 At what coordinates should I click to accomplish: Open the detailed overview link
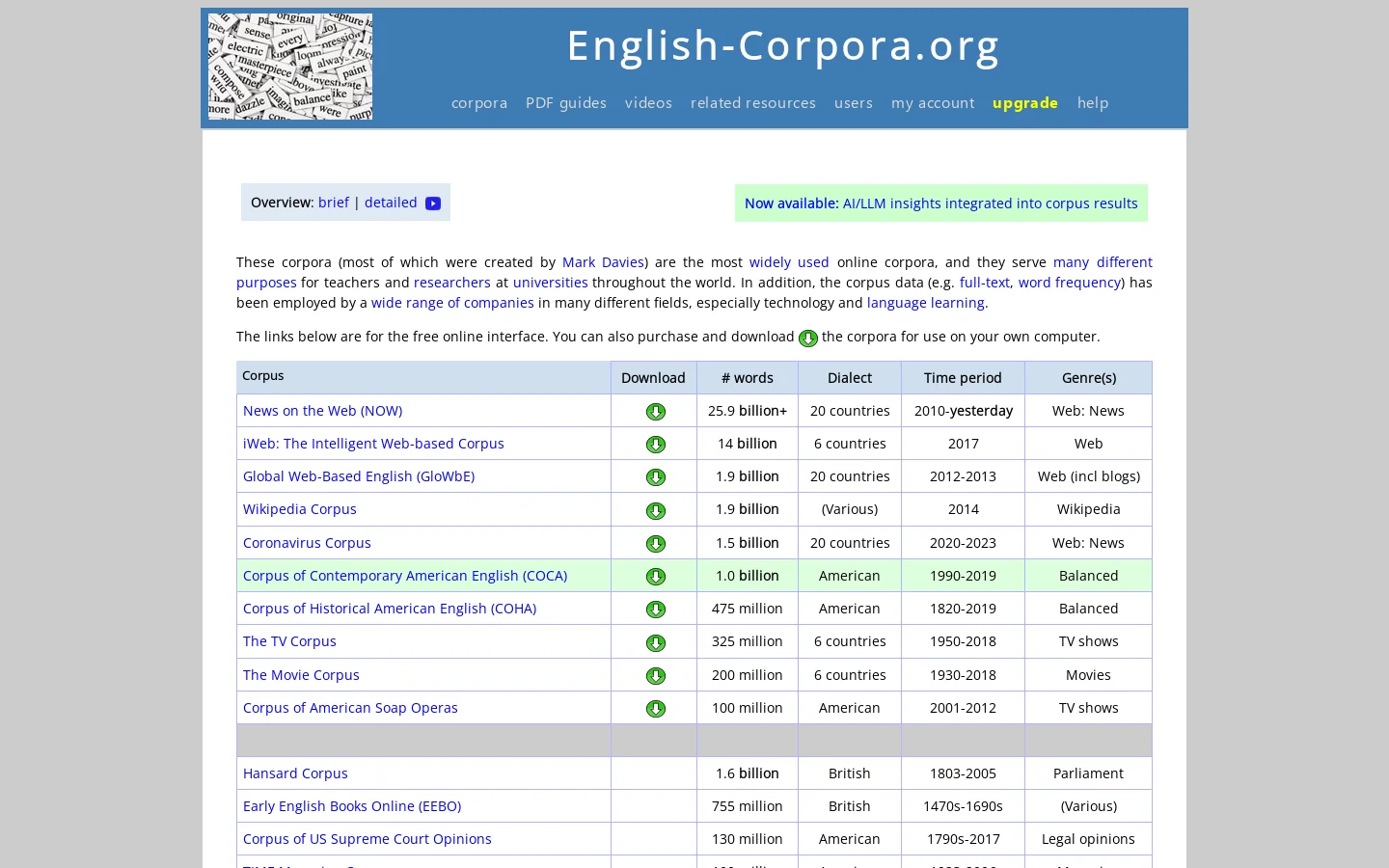click(x=391, y=203)
